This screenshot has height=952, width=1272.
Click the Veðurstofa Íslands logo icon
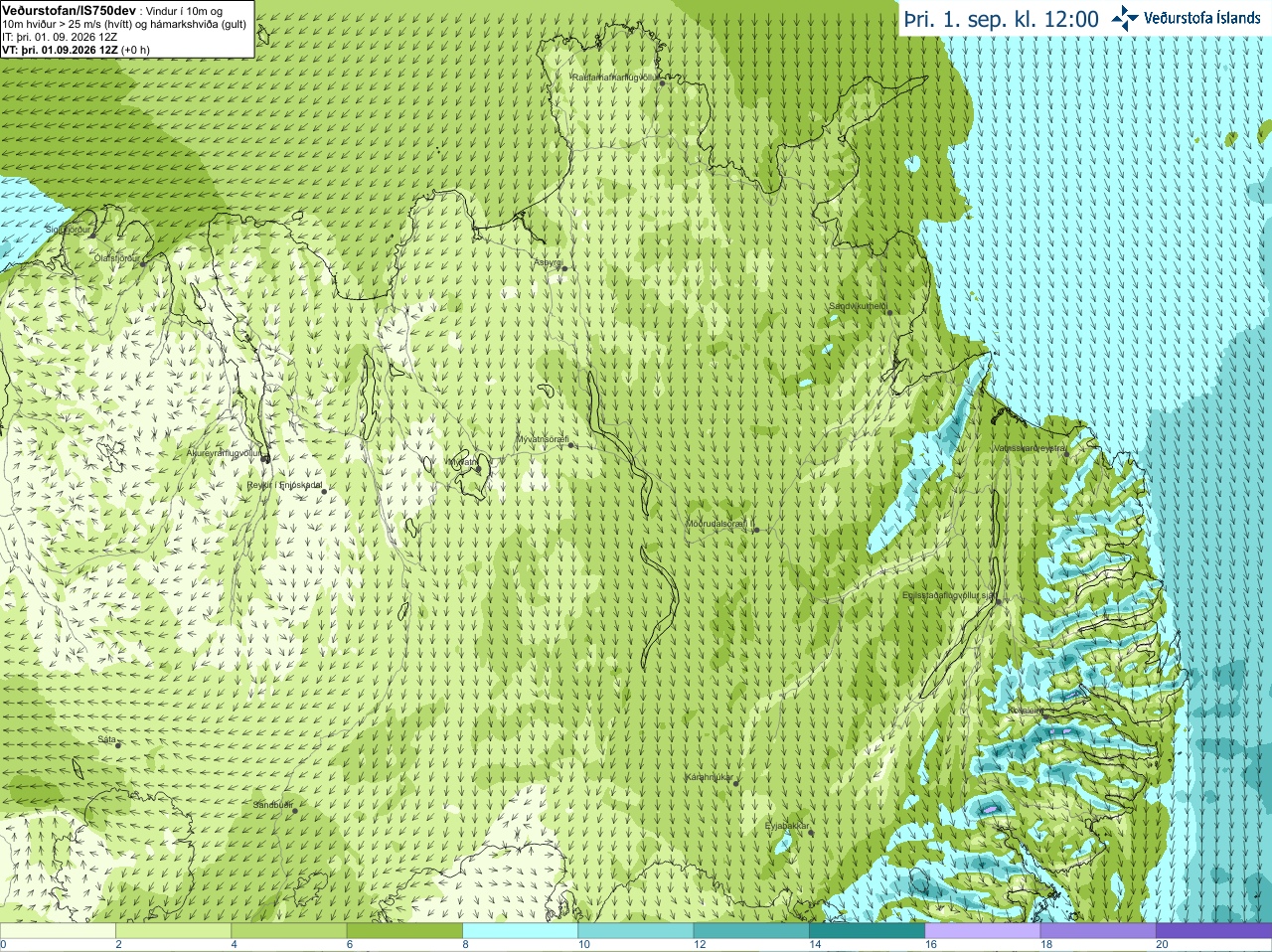(x=1125, y=18)
